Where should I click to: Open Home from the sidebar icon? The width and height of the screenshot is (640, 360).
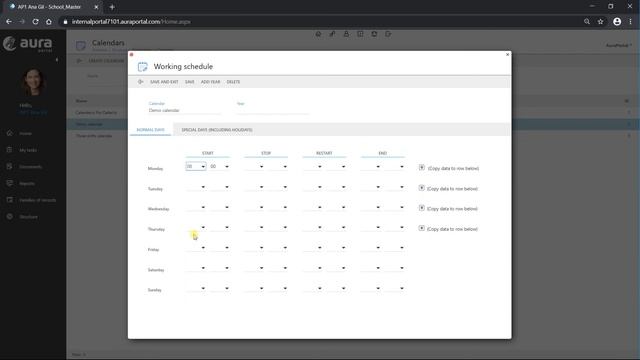[x=10, y=133]
